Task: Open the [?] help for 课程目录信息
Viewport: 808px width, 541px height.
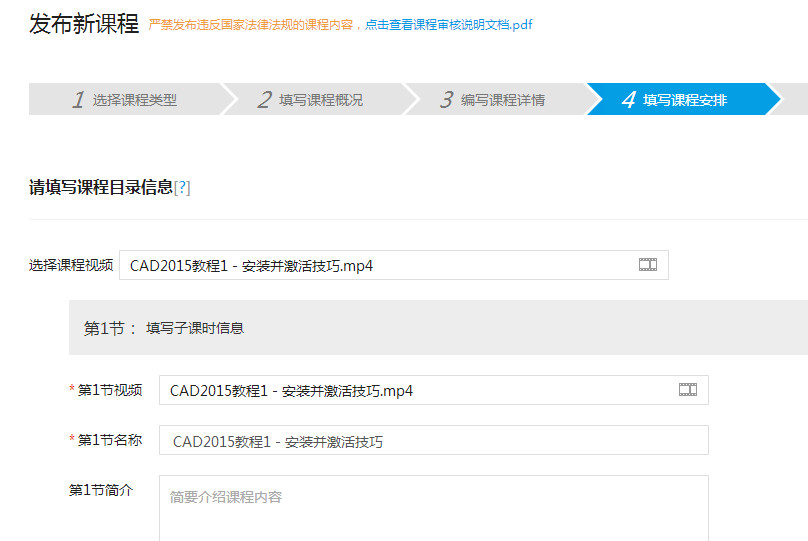Action: click(x=182, y=188)
